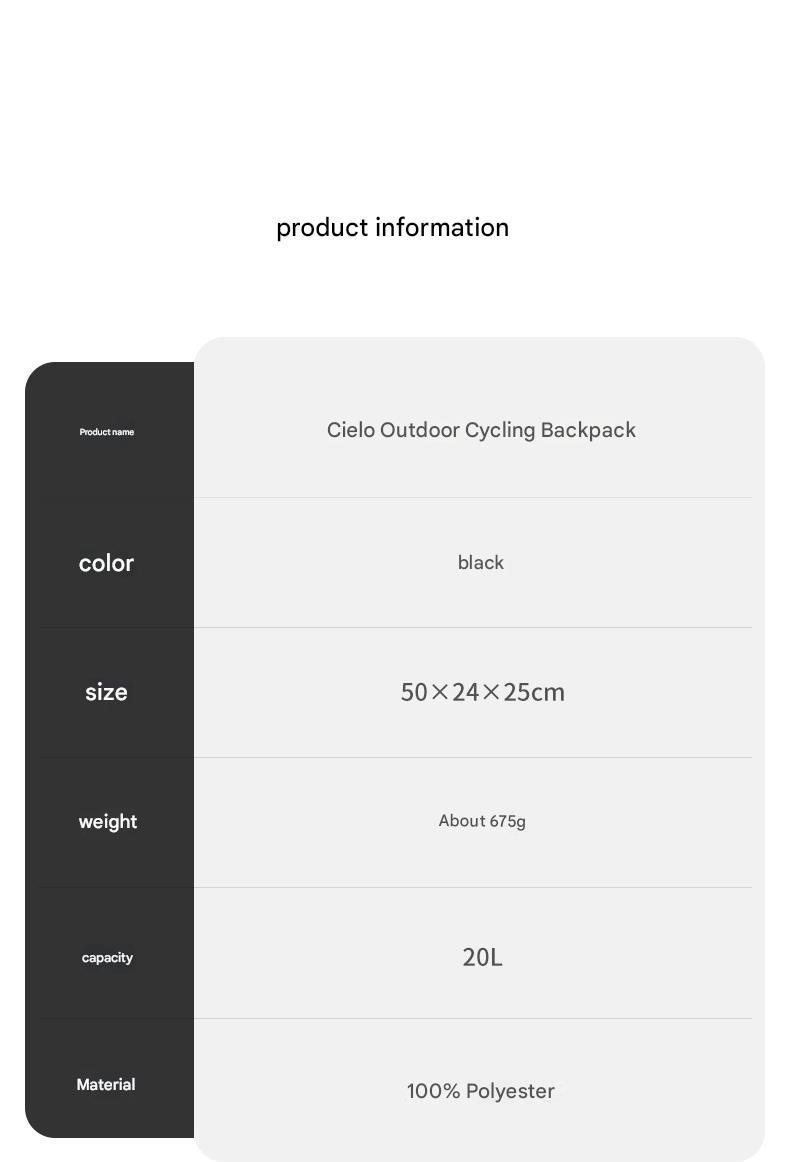Click the word 'information' in the heading
Image resolution: width=790 pixels, height=1162 pixels.
click(442, 227)
